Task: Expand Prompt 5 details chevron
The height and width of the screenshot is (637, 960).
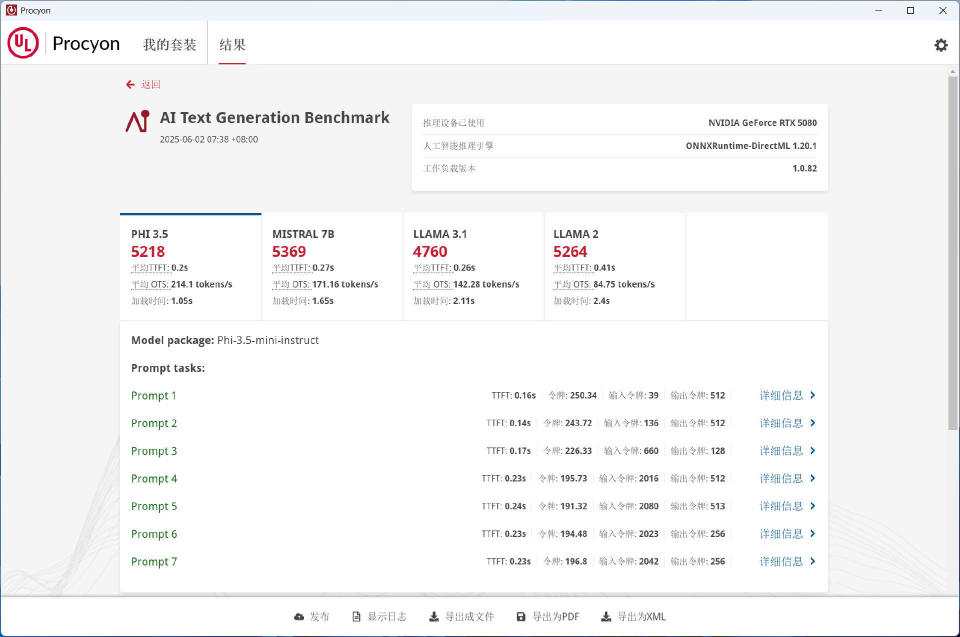Action: (812, 506)
